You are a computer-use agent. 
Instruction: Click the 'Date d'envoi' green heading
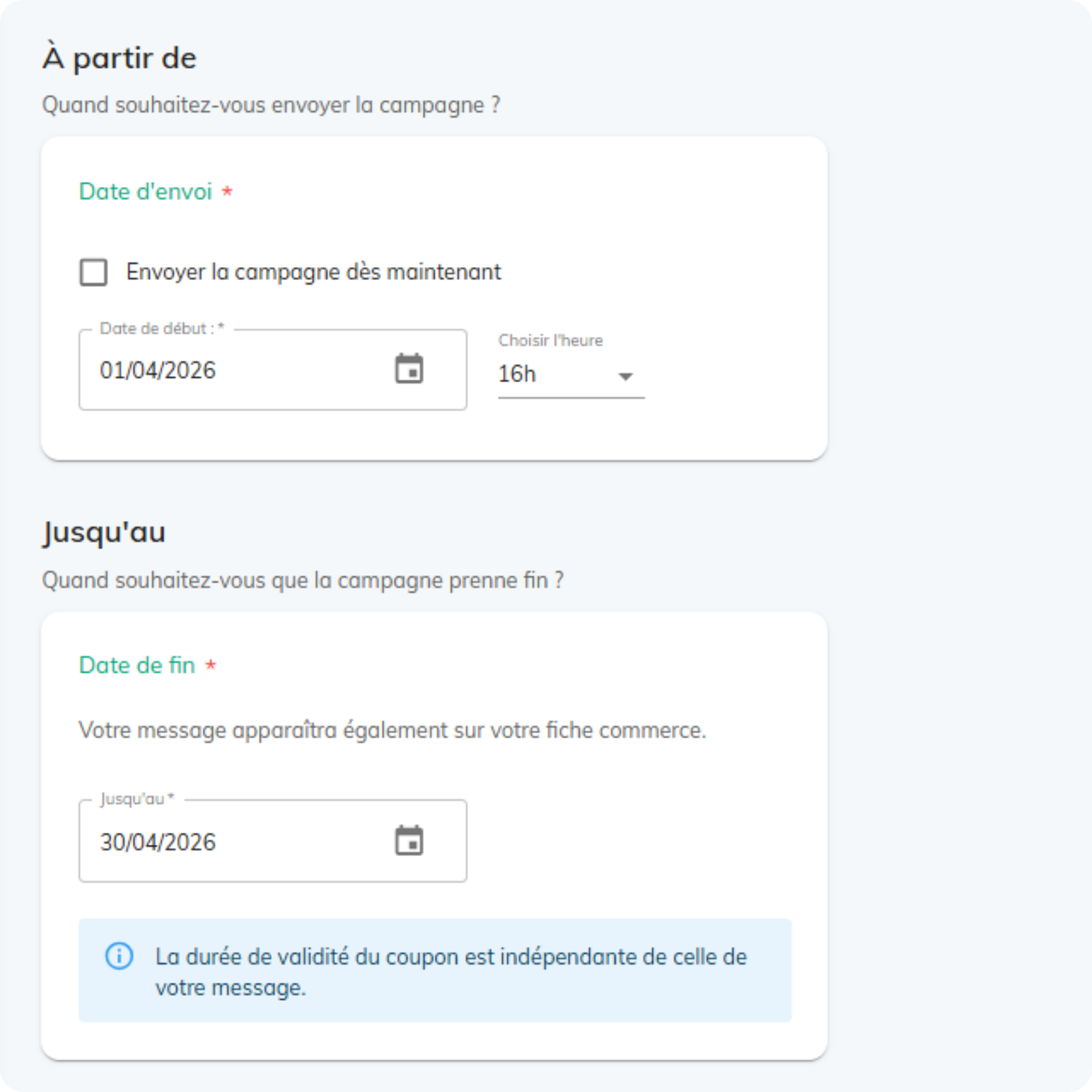145,192
